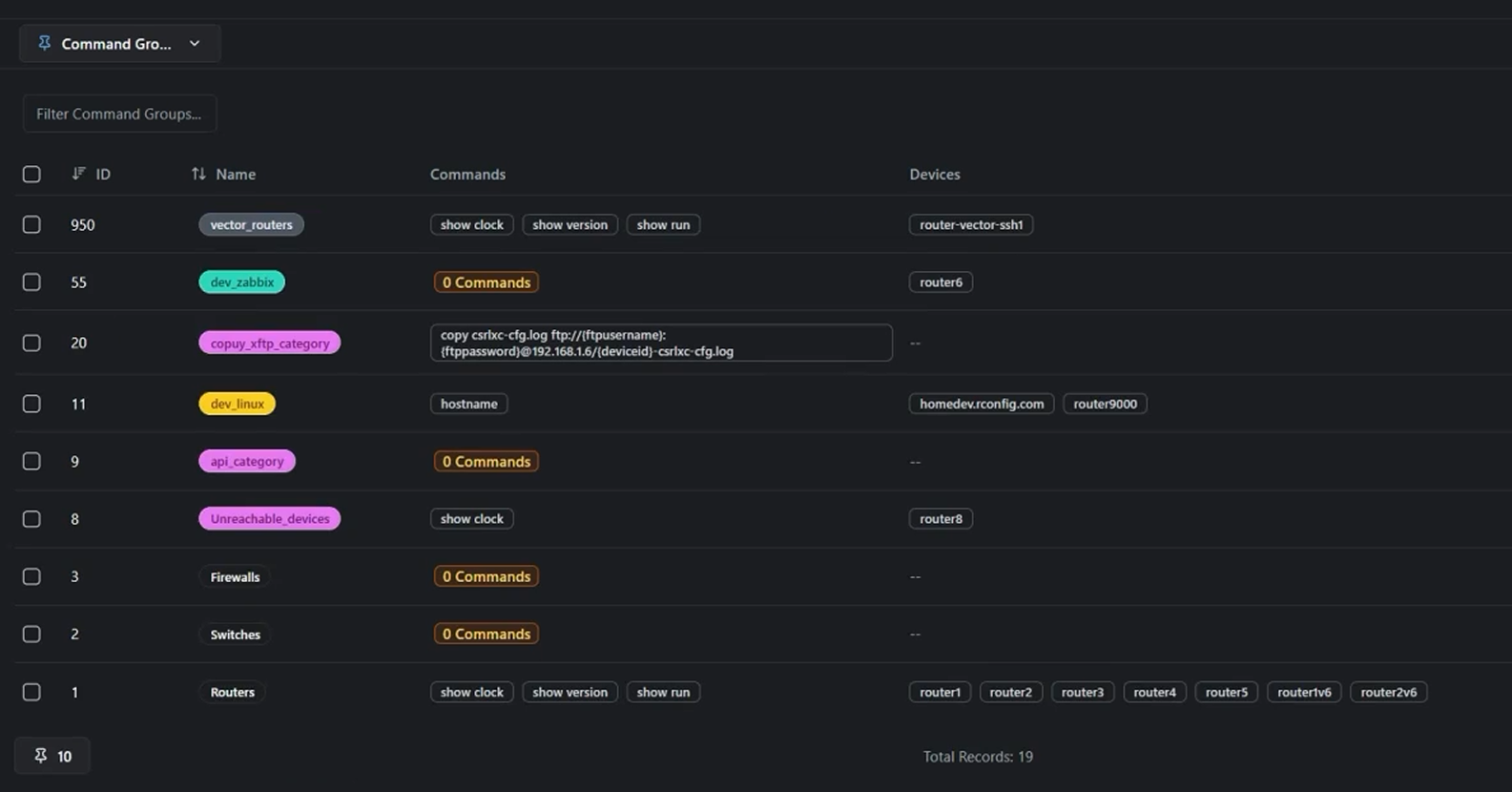This screenshot has width=1512, height=792.
Task: Click the pin icon in page size button
Action: [x=40, y=756]
